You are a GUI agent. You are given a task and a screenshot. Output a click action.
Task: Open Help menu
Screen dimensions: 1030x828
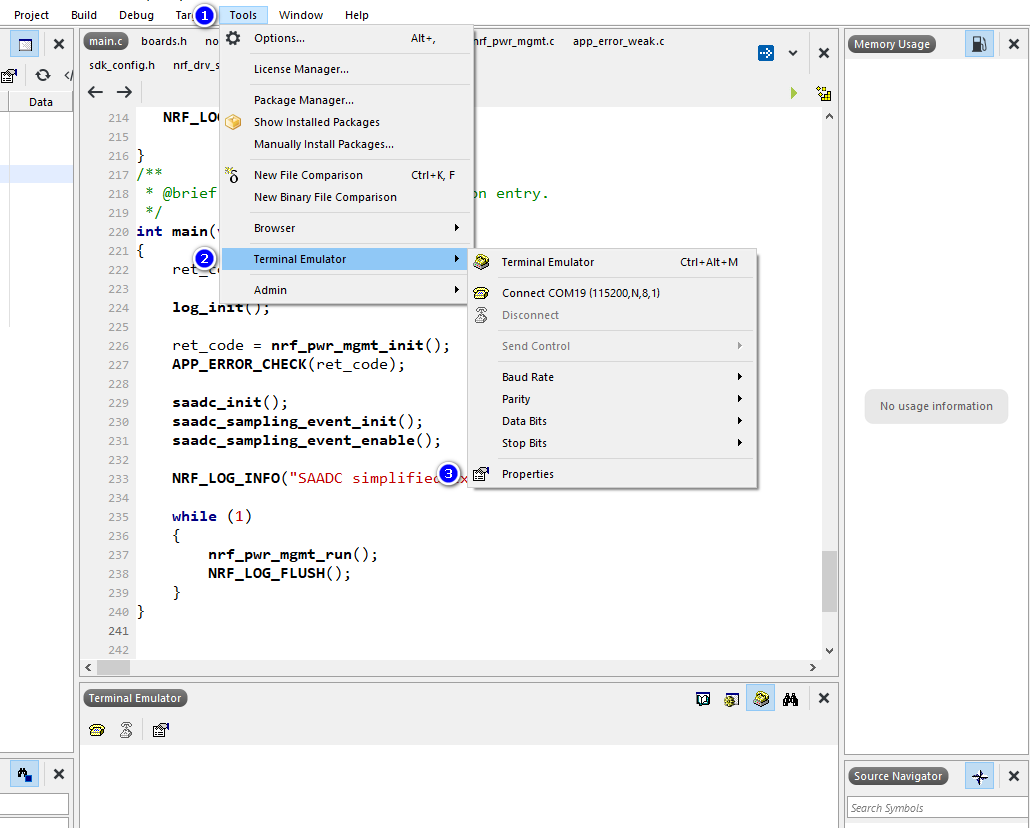pos(357,15)
